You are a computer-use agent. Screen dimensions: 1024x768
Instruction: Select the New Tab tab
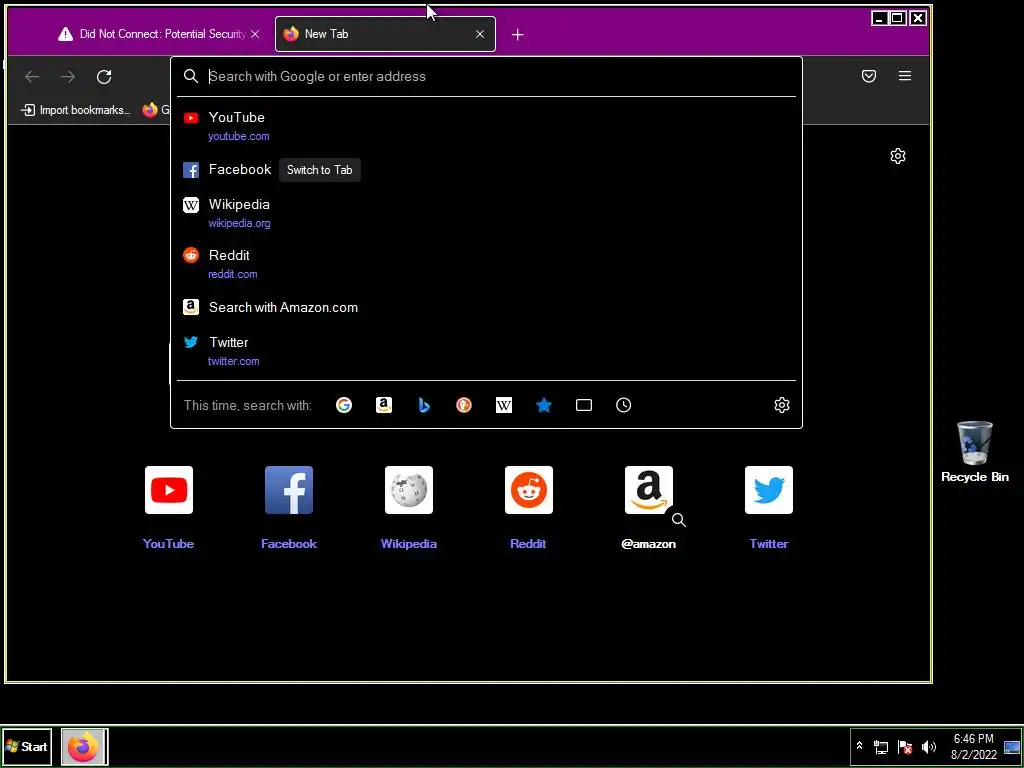point(385,34)
